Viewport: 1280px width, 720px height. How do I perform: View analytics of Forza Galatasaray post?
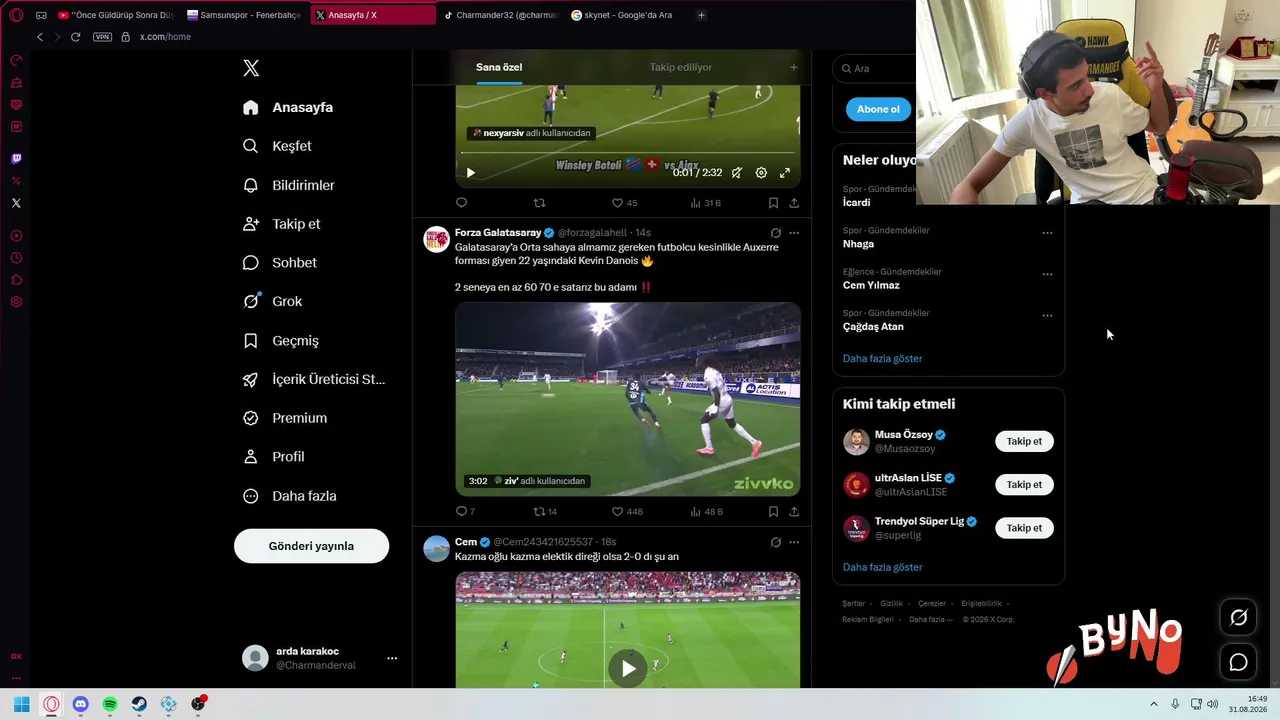pos(706,511)
